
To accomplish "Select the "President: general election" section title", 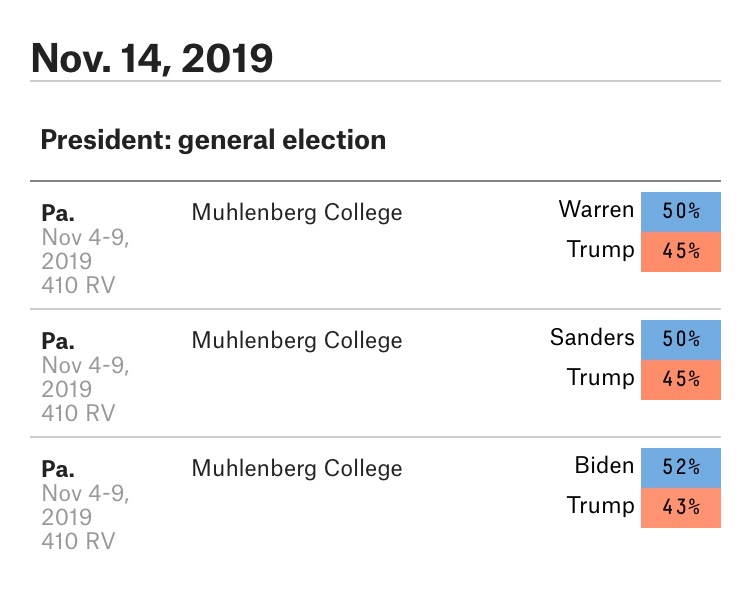I will (x=212, y=140).
